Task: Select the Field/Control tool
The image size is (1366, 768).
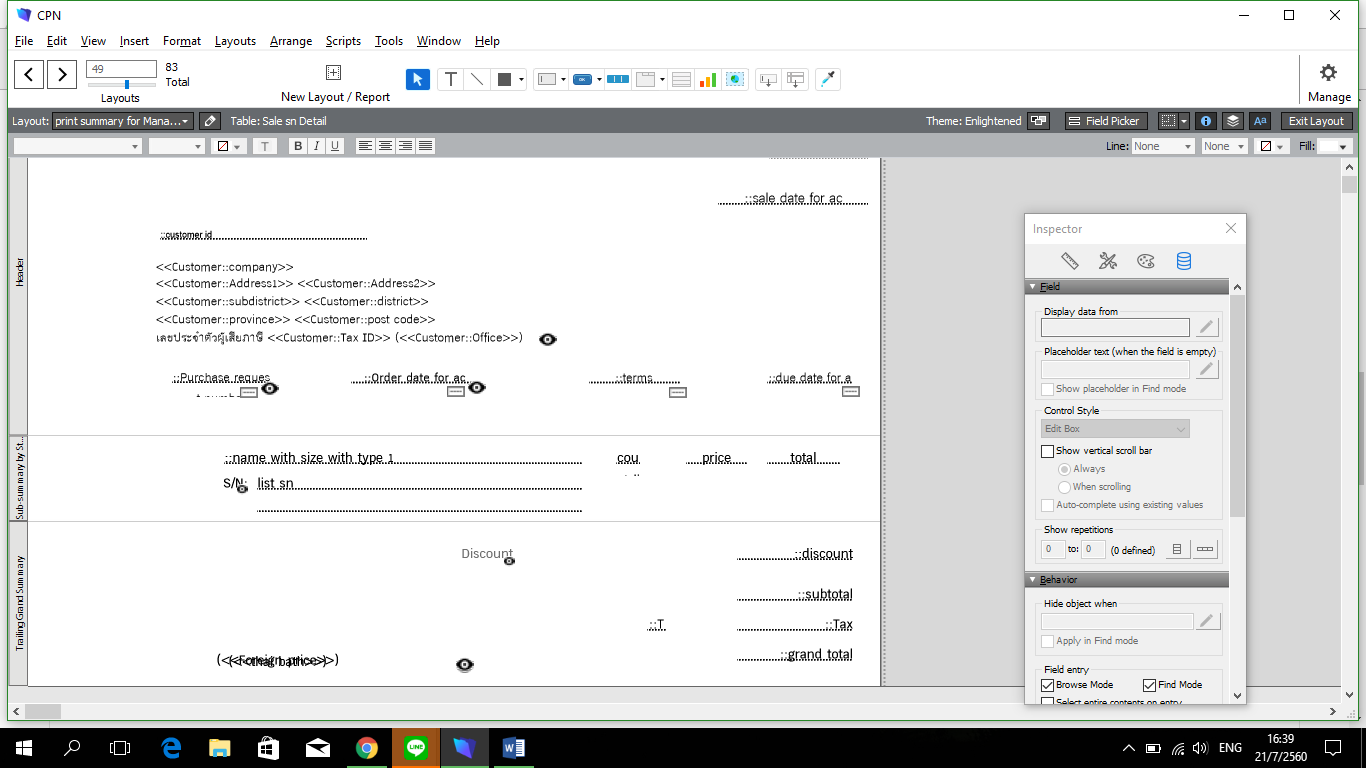Action: pyautogui.click(x=546, y=79)
